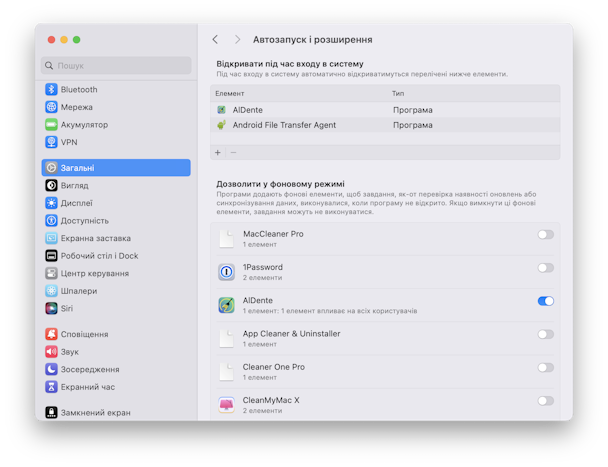This screenshot has height=467, width=608.
Task: Click the CleanMyMac X app icon
Action: [226, 405]
